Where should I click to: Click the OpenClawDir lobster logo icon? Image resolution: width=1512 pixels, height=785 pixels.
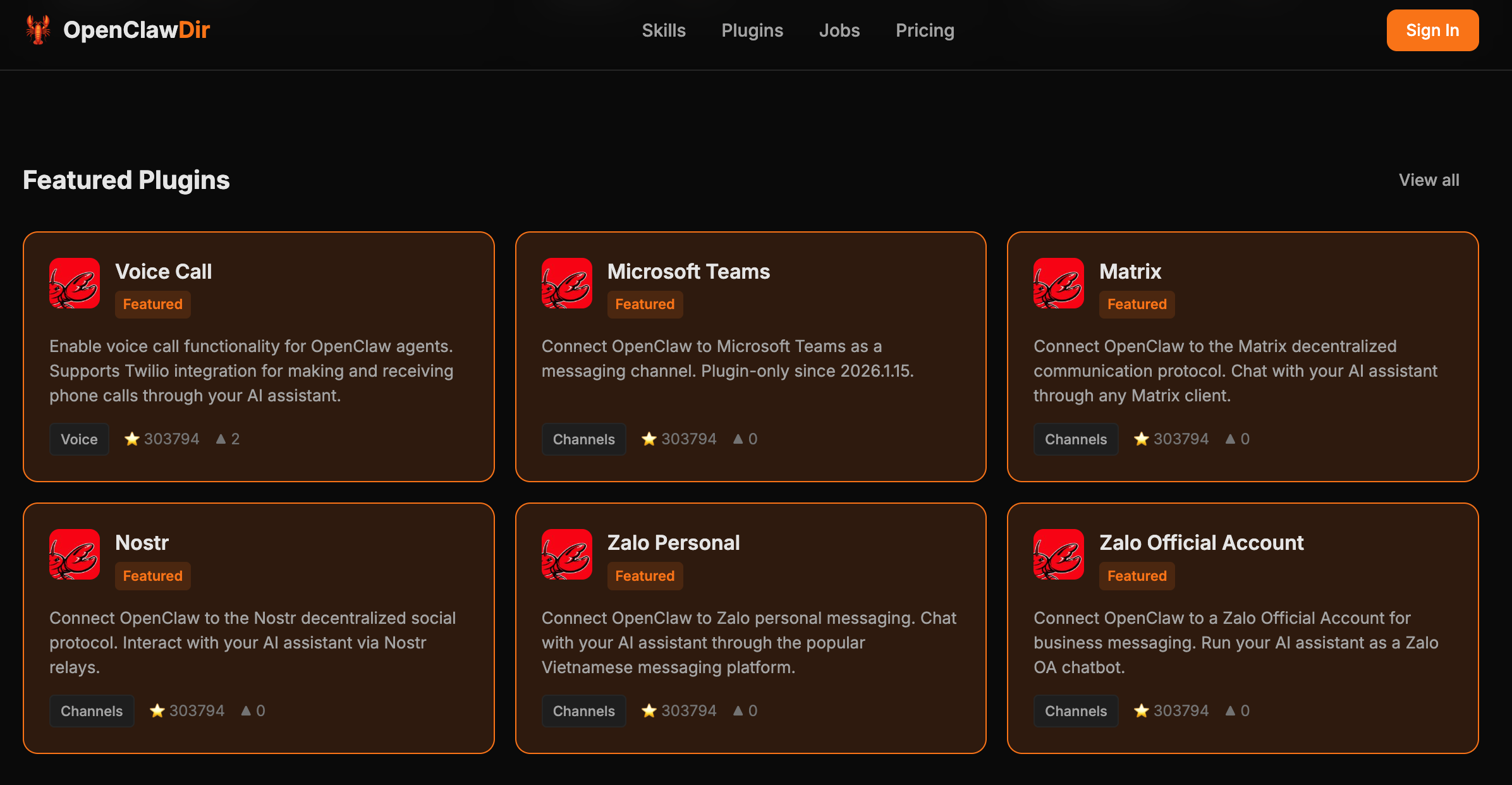point(38,30)
